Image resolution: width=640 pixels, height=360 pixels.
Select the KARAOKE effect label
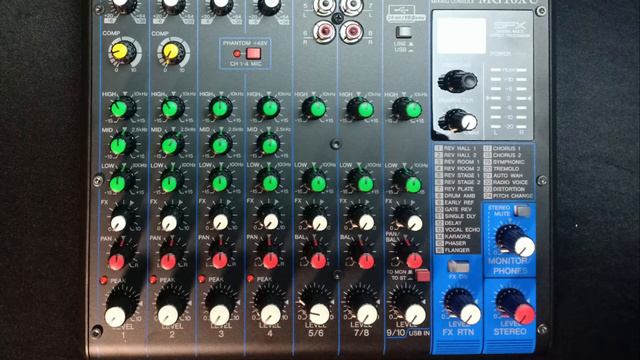(458, 237)
